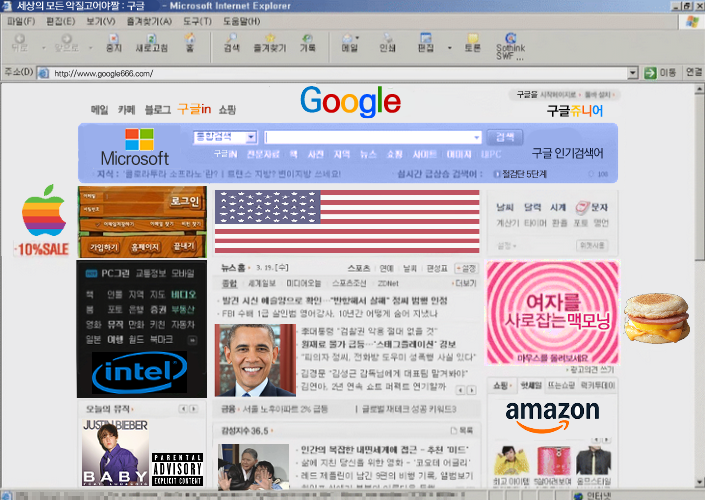
Task: Click the 더보기 news link
Action: (x=464, y=283)
